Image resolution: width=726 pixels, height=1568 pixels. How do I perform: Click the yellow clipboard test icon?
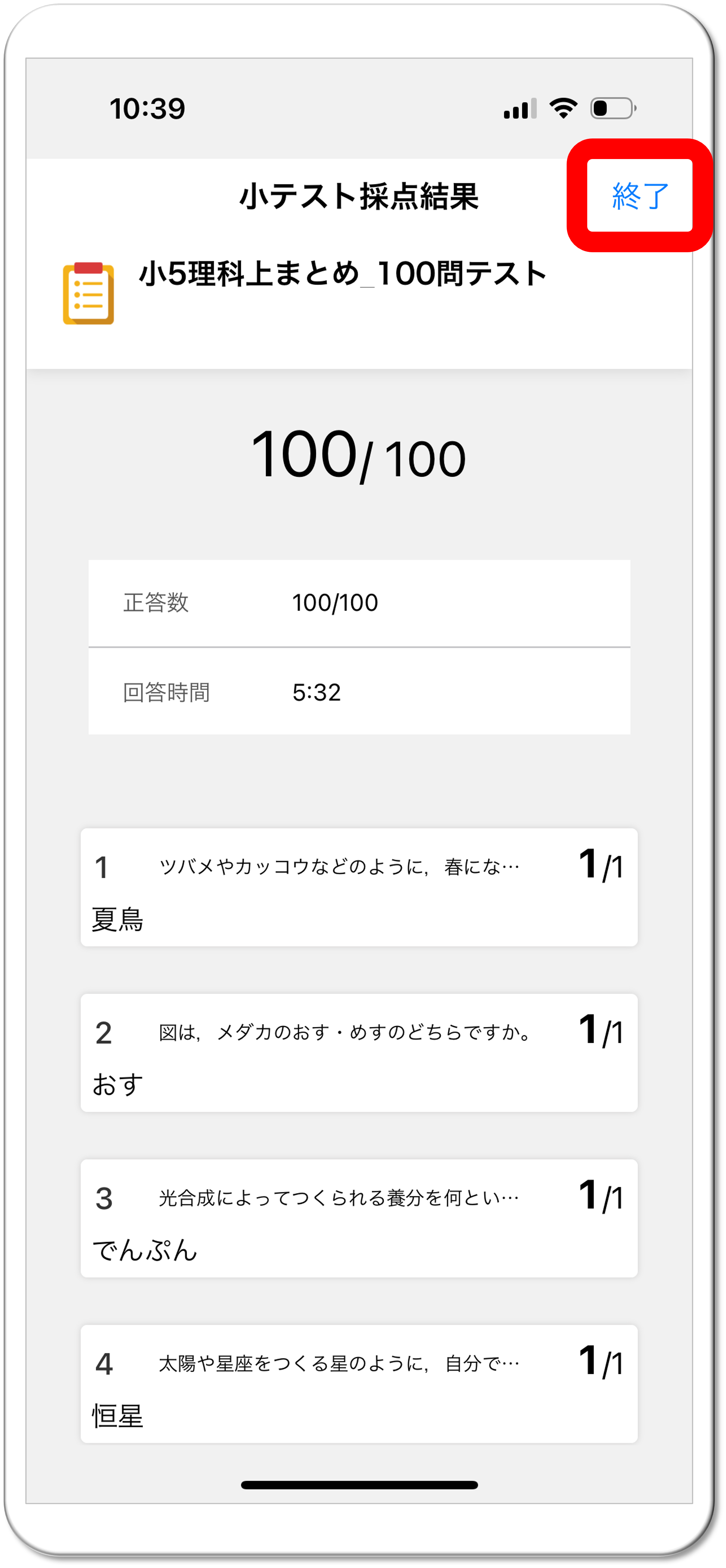88,293
